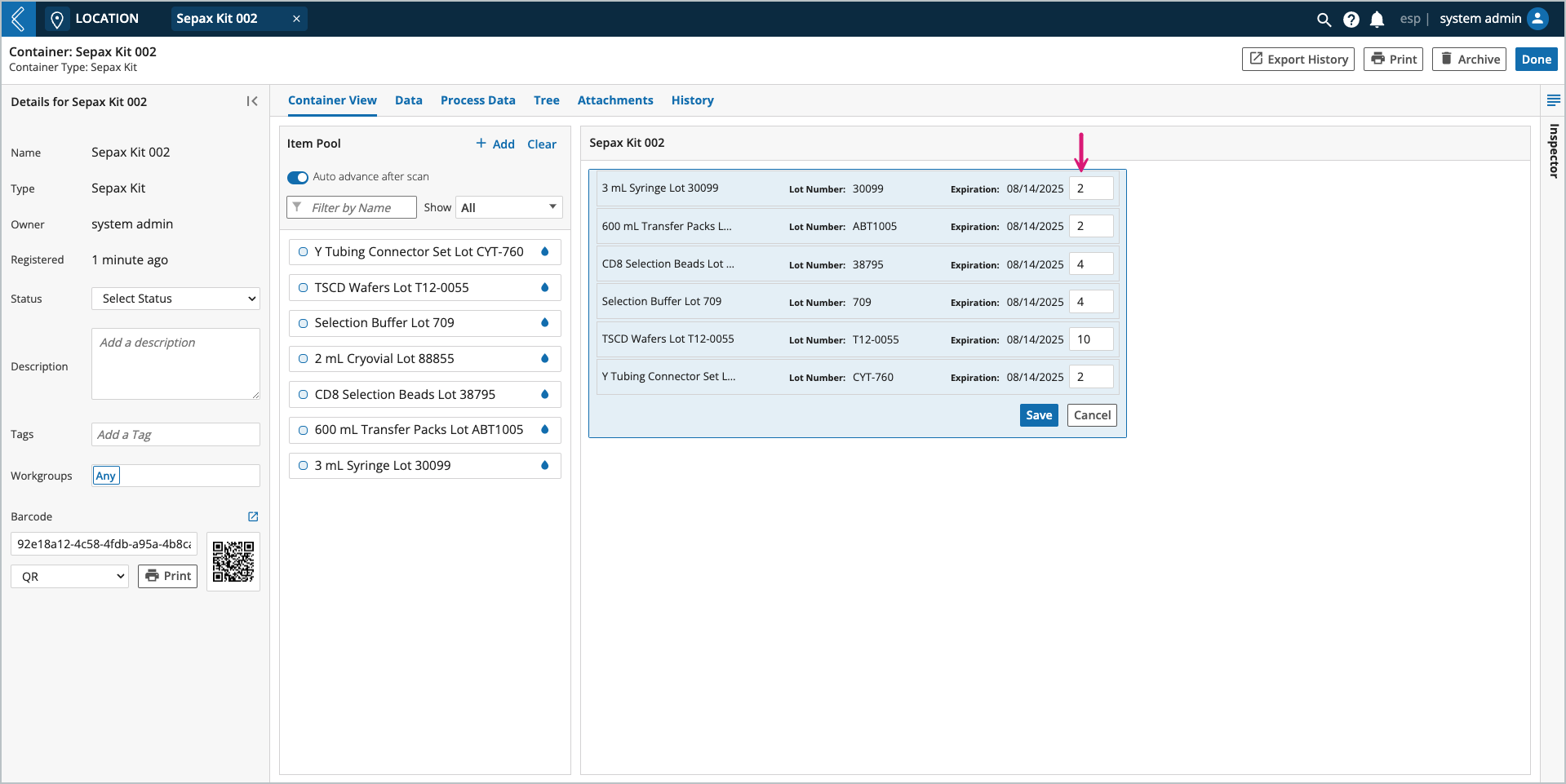Click the barcode value field
The width and height of the screenshot is (1566, 784).
pyautogui.click(x=104, y=543)
